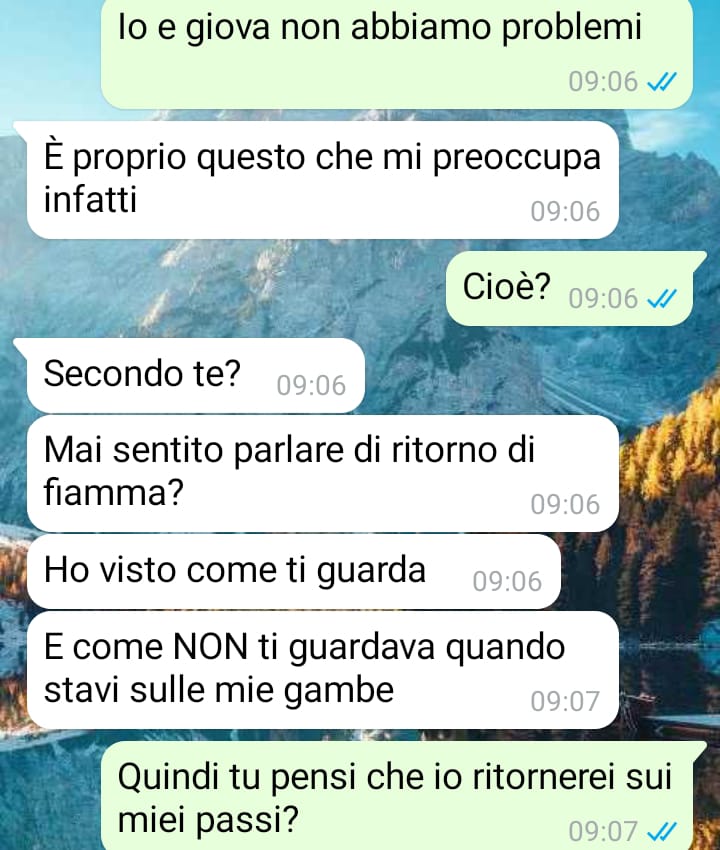Tap read receipt ticks on 'Io e giova' message
The image size is (720, 850).
click(663, 82)
